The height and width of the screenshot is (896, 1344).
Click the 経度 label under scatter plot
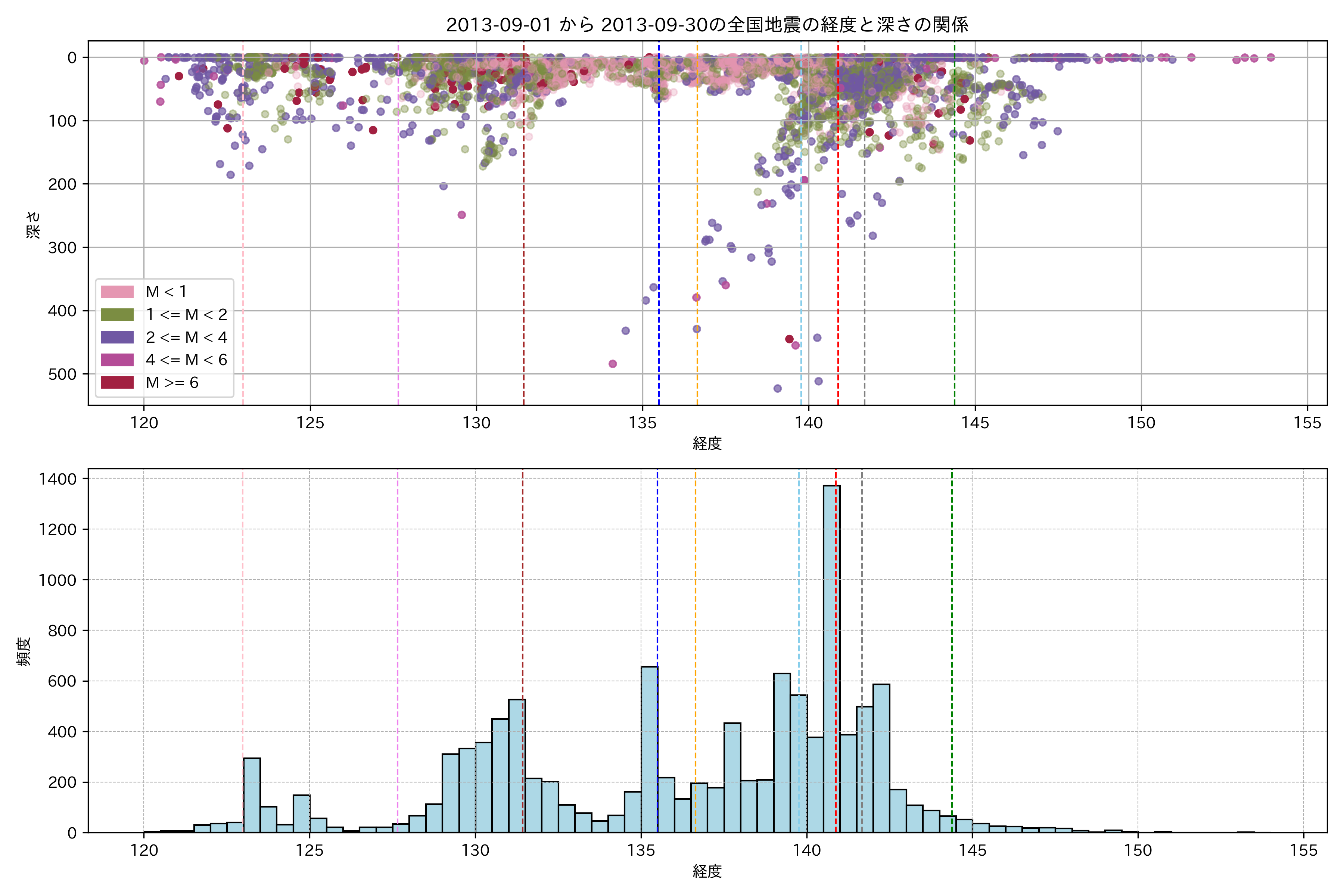tap(707, 444)
